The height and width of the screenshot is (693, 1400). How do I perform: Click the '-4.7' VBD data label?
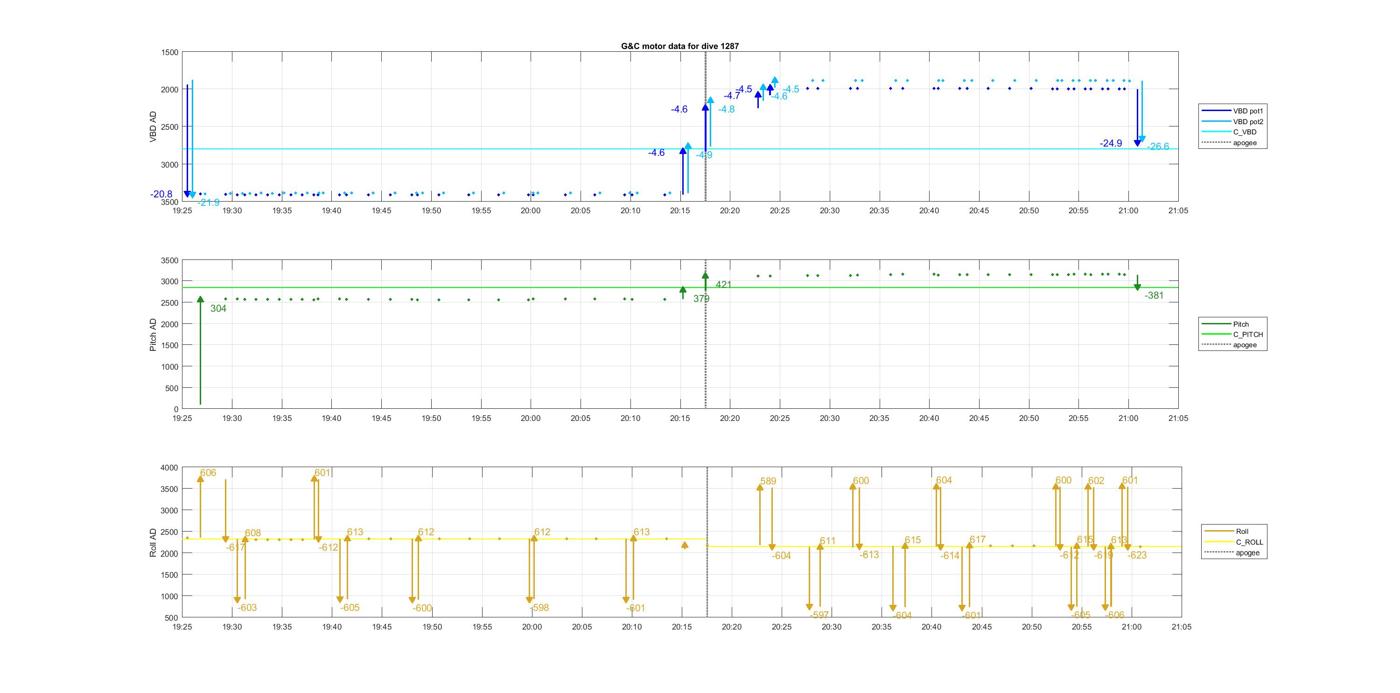click(732, 96)
